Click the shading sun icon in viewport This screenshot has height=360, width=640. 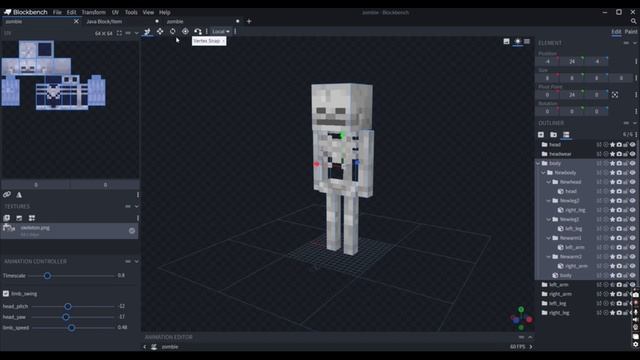518,41
